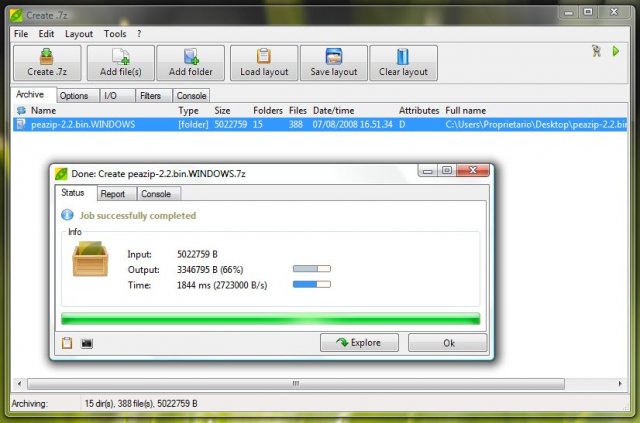Click the scrollbar left arrow
The image size is (640, 423).
(19, 384)
